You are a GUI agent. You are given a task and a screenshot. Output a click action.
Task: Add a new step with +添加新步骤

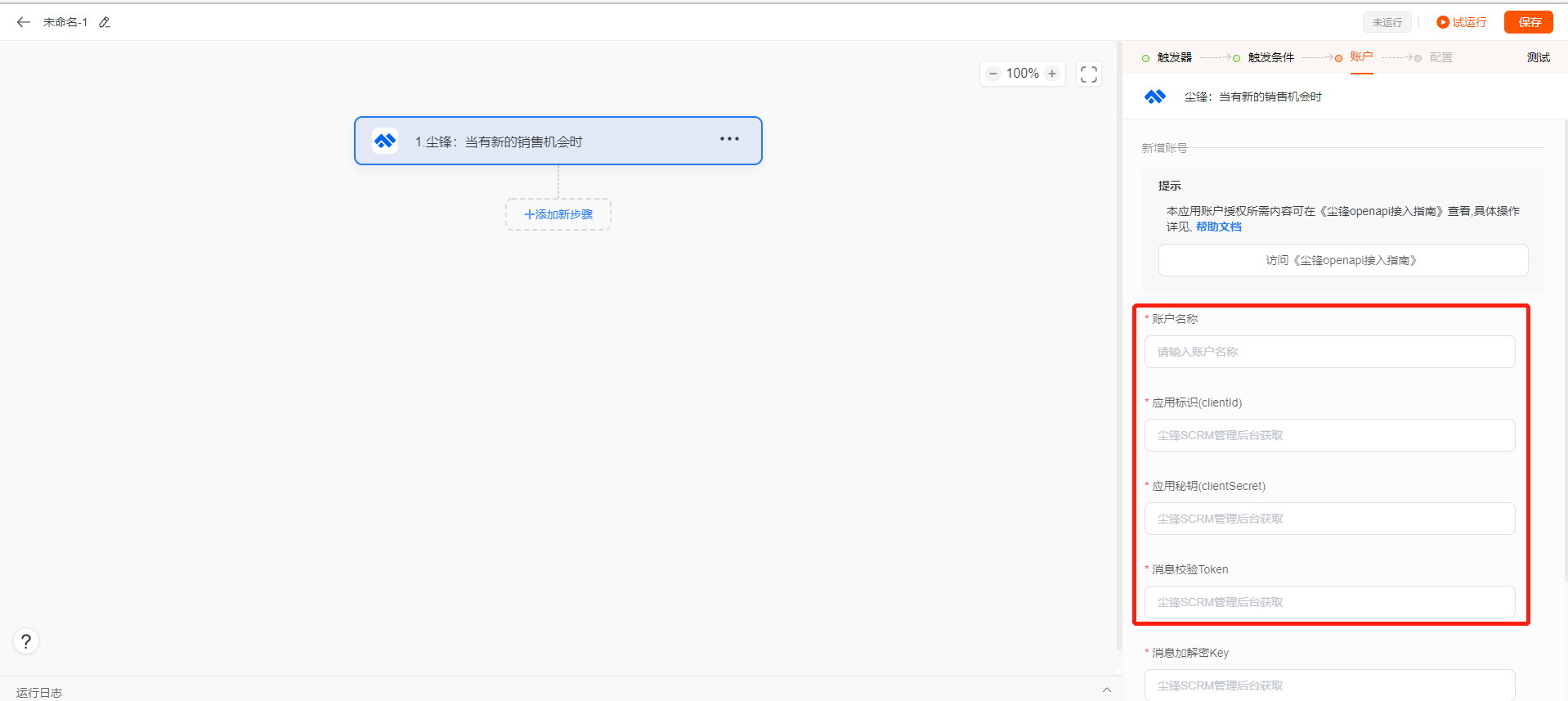click(x=558, y=214)
